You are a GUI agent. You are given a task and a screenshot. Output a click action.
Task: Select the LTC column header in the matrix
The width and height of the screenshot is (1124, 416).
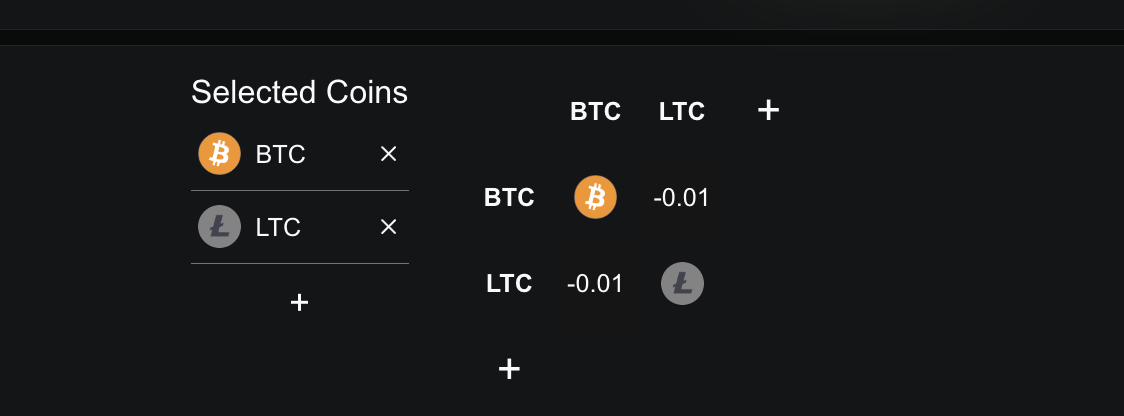tap(682, 112)
